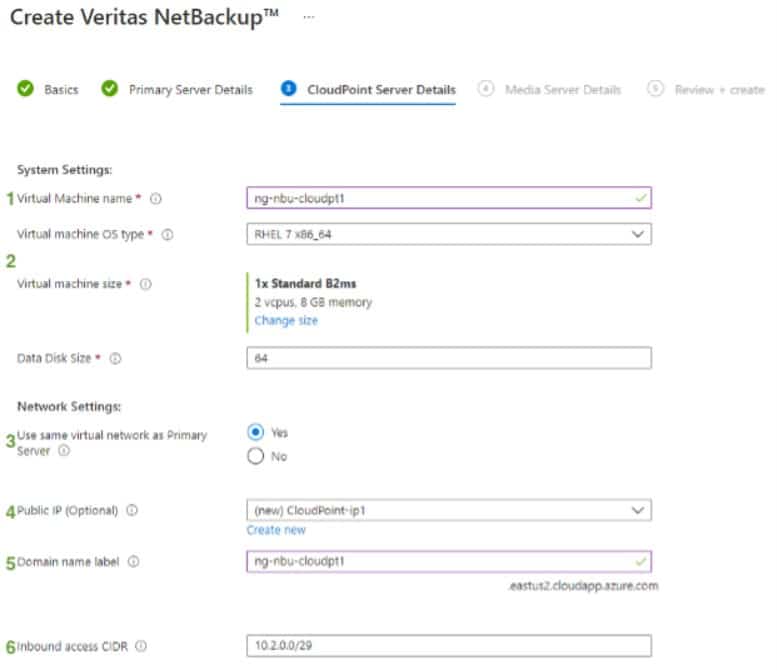
Task: Click the "1x Standard B2ms" size text
Action: [305, 283]
